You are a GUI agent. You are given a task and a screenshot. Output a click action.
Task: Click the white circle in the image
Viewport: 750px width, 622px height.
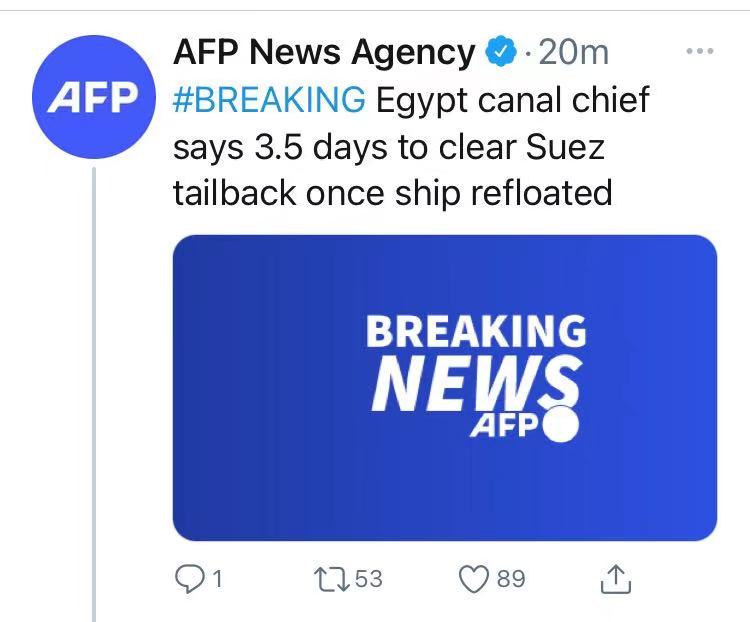(559, 424)
